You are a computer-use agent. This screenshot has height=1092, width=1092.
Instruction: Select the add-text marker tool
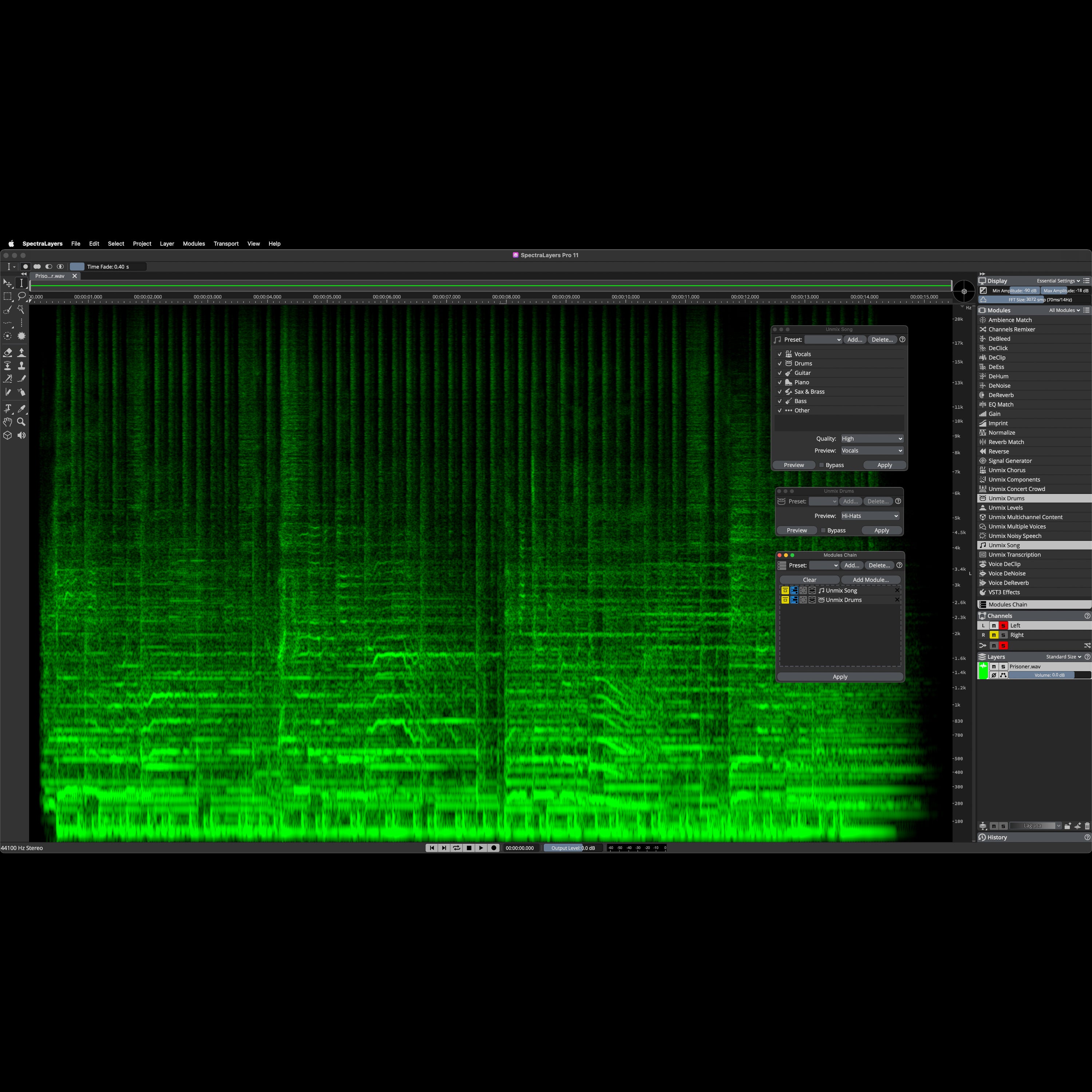pos(7,409)
